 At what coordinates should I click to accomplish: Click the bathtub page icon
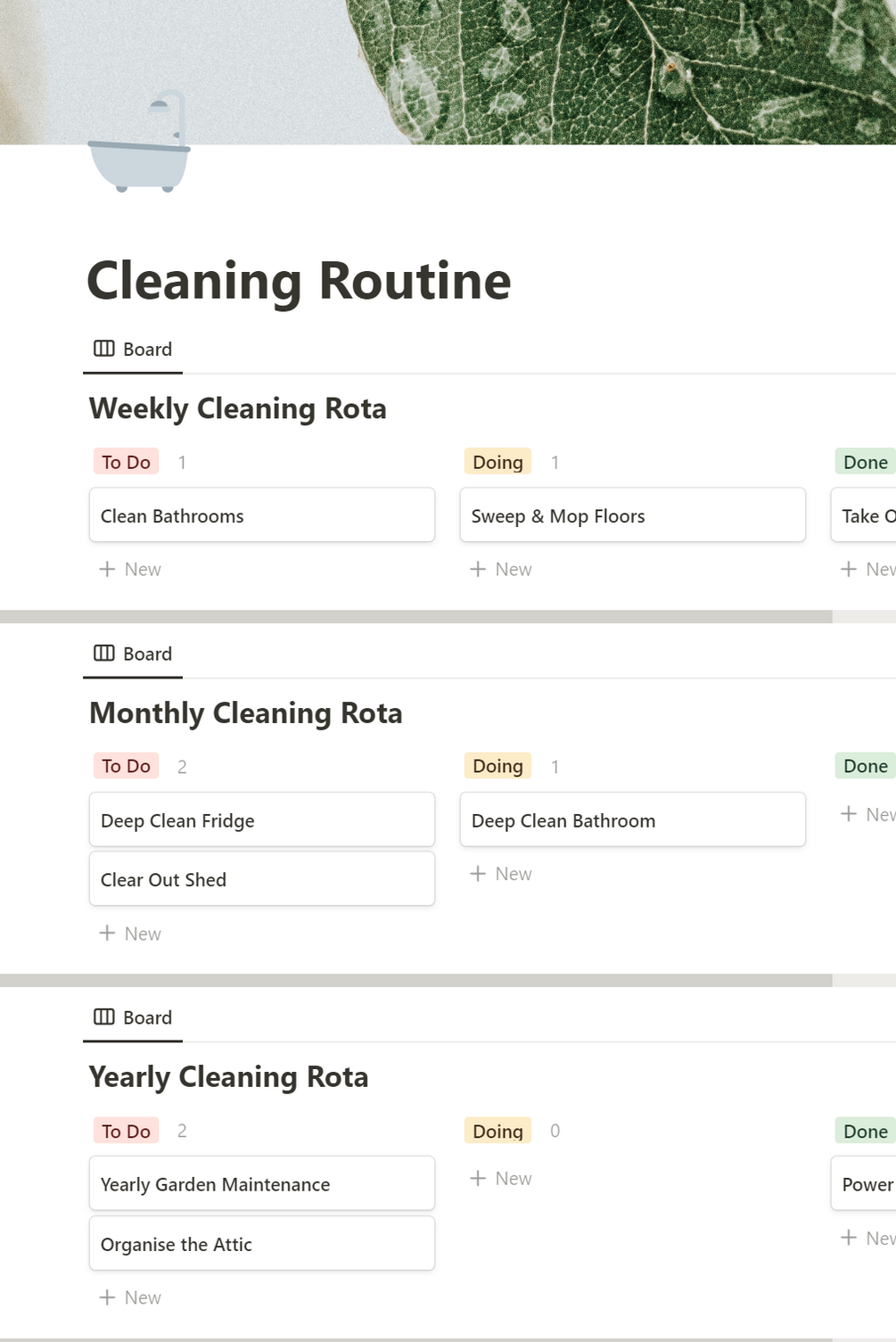[139, 143]
